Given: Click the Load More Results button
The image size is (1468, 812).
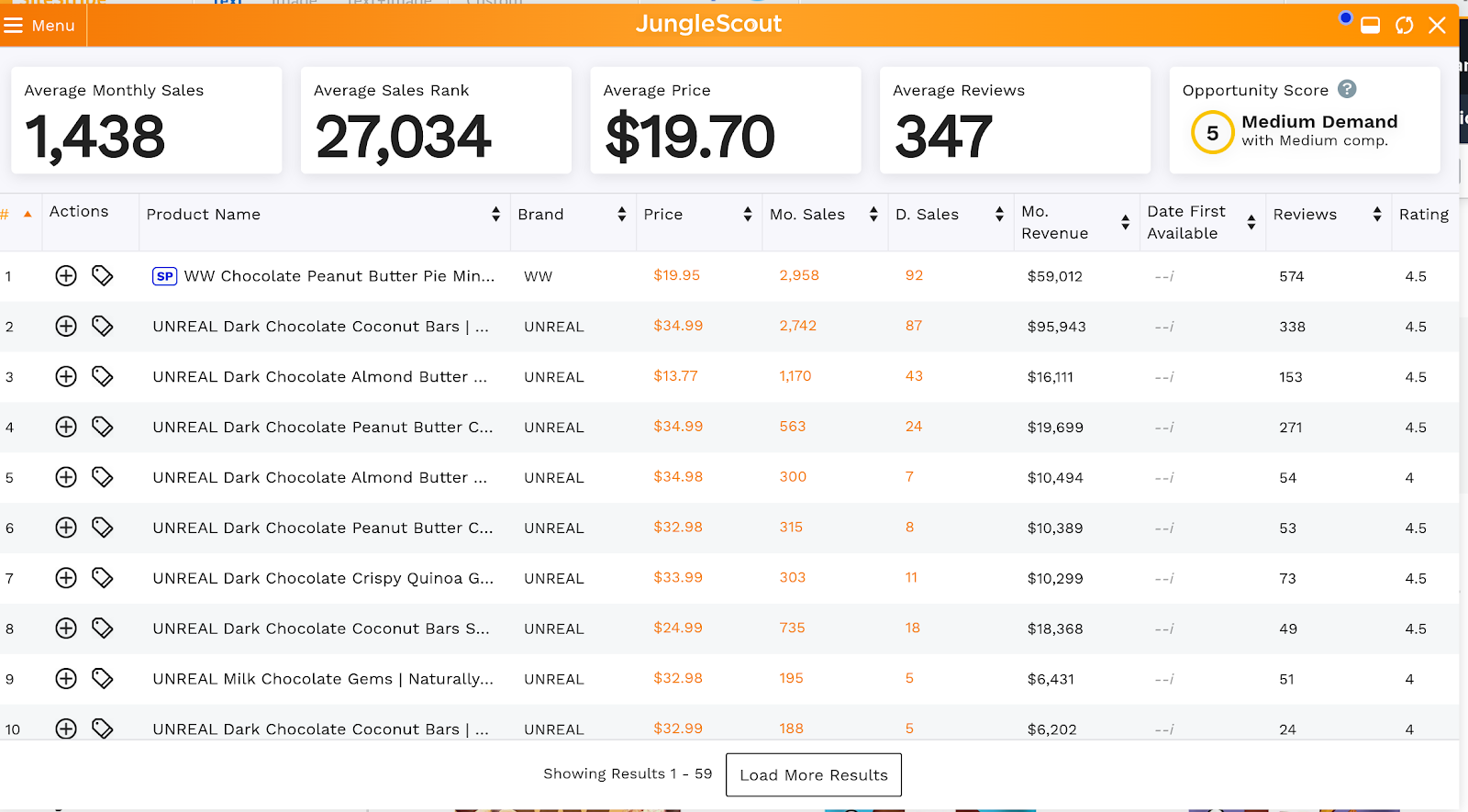Looking at the screenshot, I should click(813, 775).
